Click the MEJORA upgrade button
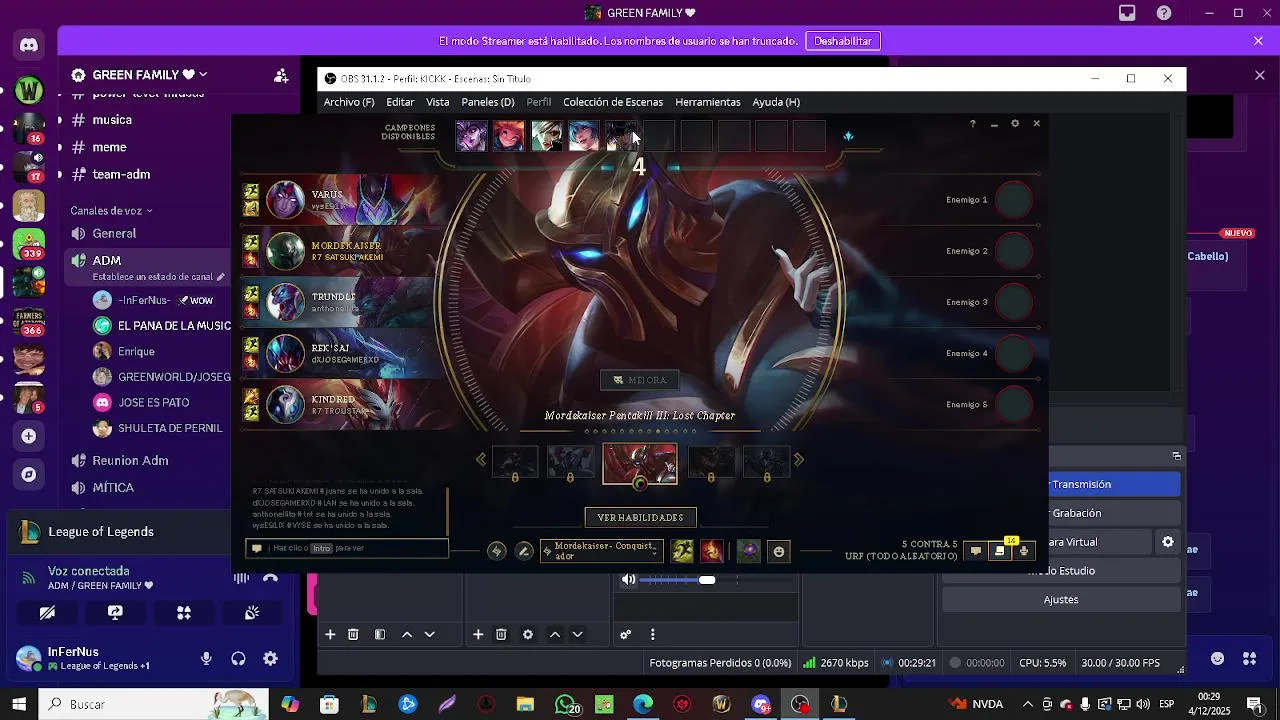The width and height of the screenshot is (1280, 720). 640,380
